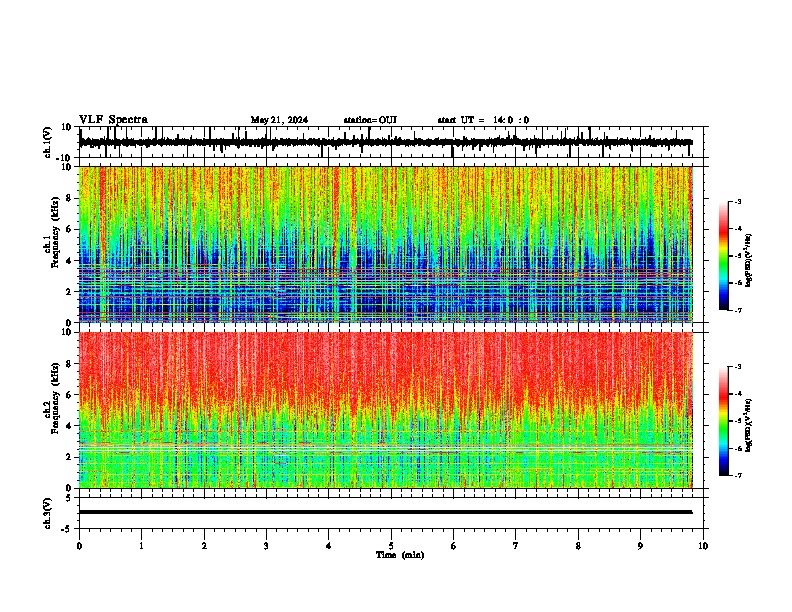The image size is (792, 612).
Task: Click the time axis tick label '7'
Action: click(516, 546)
